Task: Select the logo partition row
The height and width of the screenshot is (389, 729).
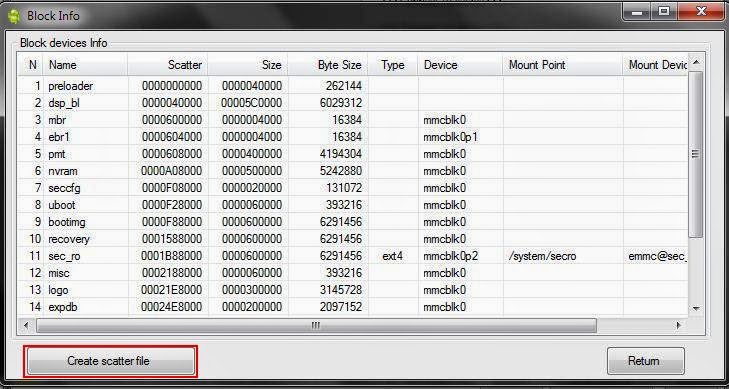Action: (353, 290)
